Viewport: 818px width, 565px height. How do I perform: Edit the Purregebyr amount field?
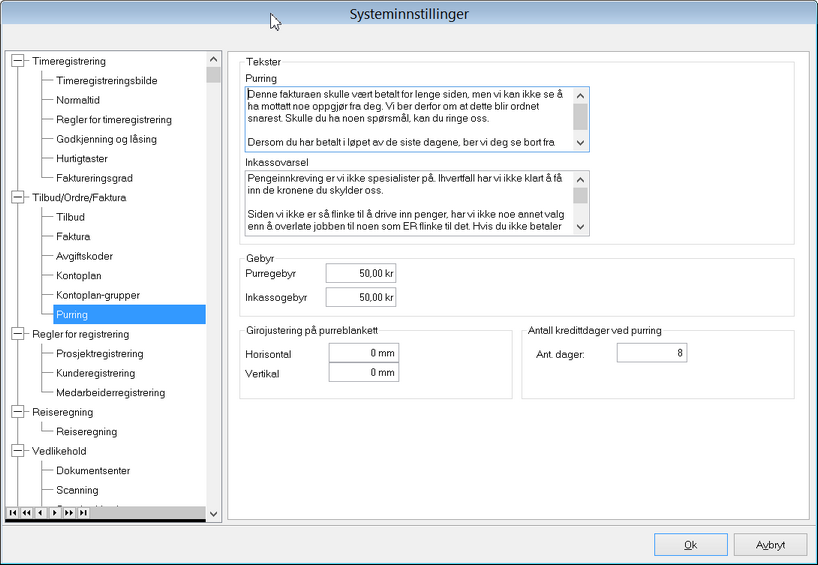pos(361,273)
